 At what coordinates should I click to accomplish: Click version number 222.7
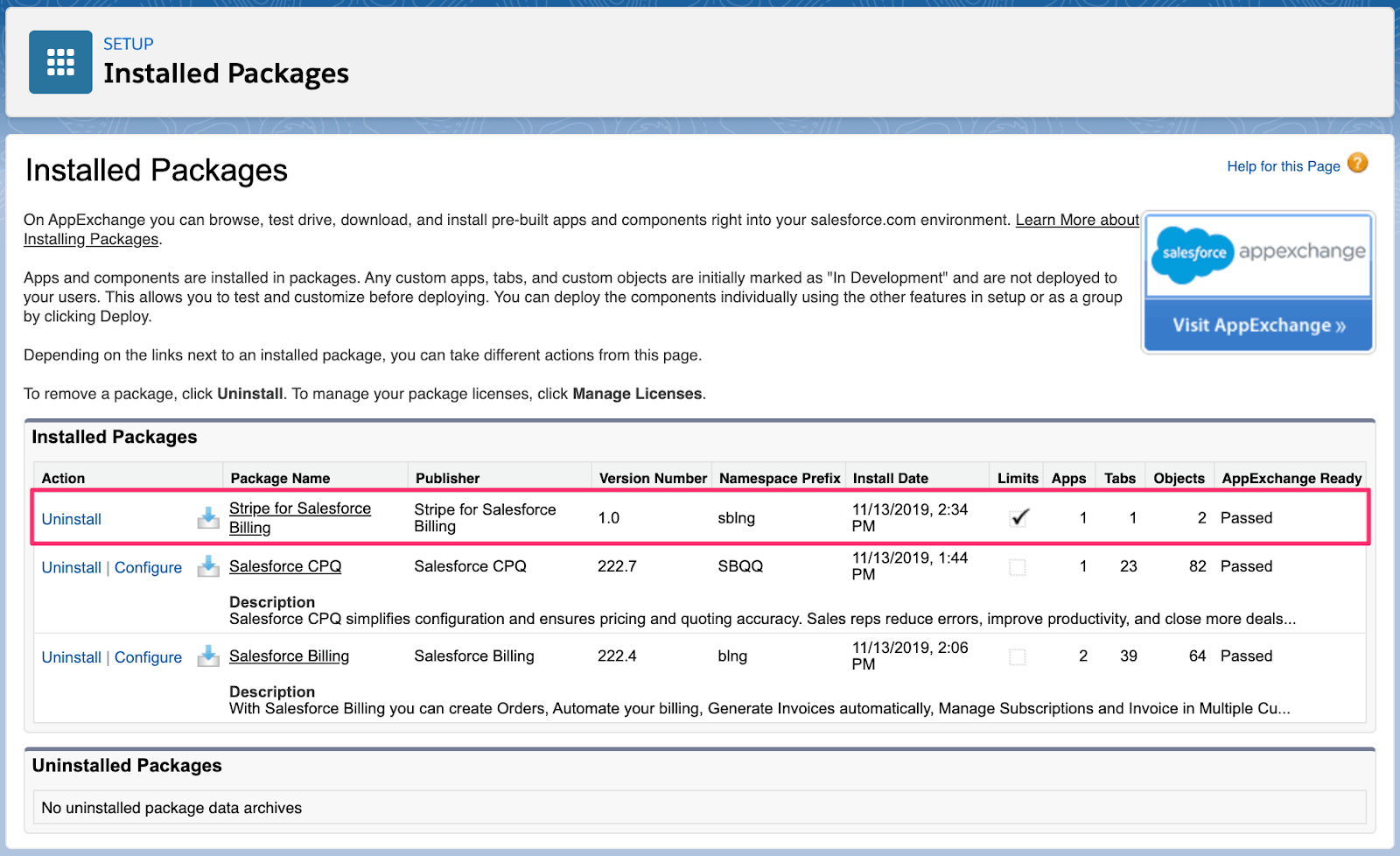pyautogui.click(x=617, y=566)
